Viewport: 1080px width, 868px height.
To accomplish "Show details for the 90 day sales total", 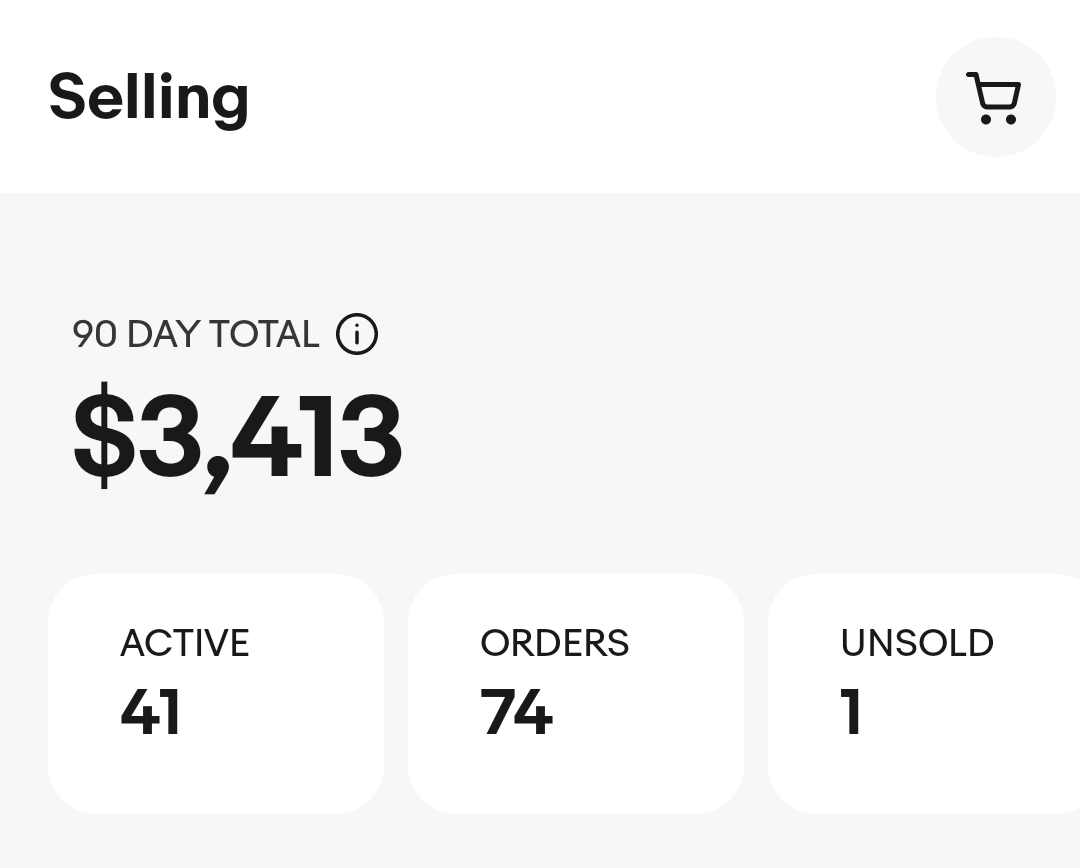I will 357,334.
